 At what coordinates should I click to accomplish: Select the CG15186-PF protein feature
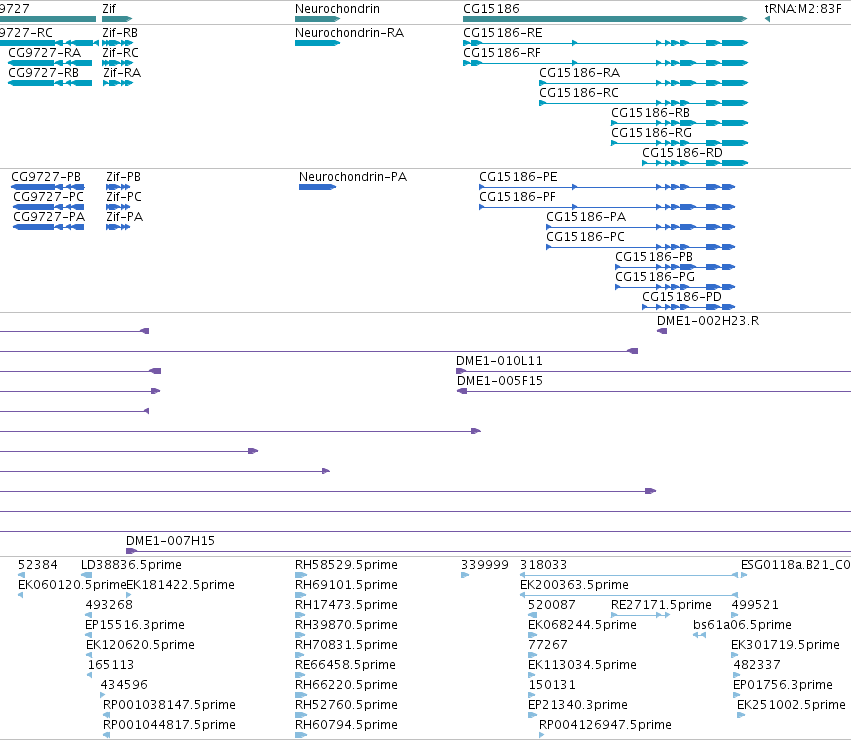coord(607,207)
